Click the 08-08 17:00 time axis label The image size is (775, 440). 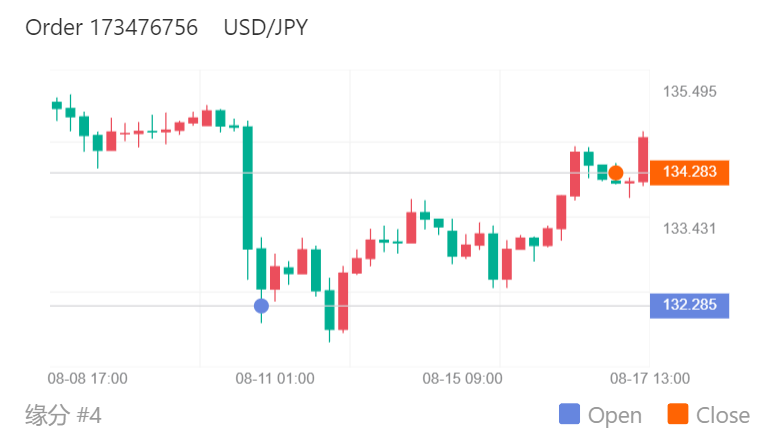(88, 378)
